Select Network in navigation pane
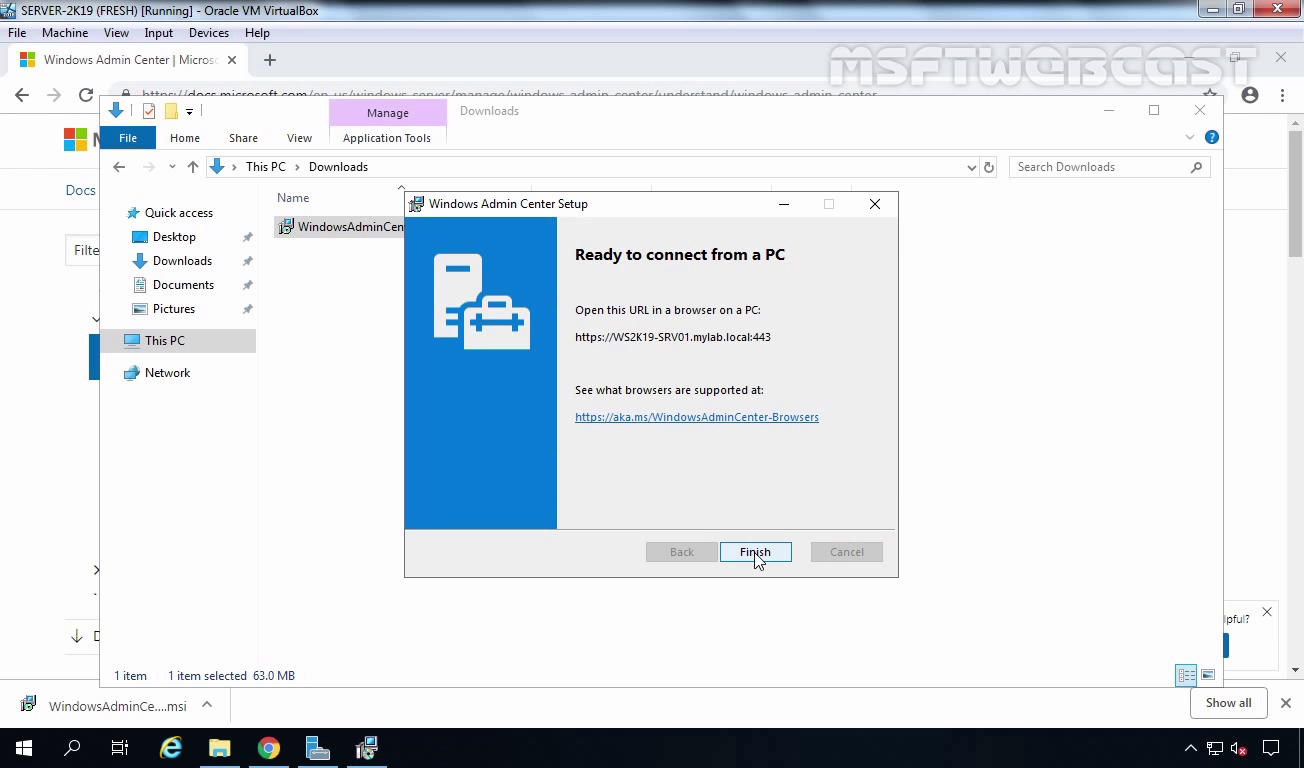This screenshot has width=1304, height=768. tap(167, 373)
